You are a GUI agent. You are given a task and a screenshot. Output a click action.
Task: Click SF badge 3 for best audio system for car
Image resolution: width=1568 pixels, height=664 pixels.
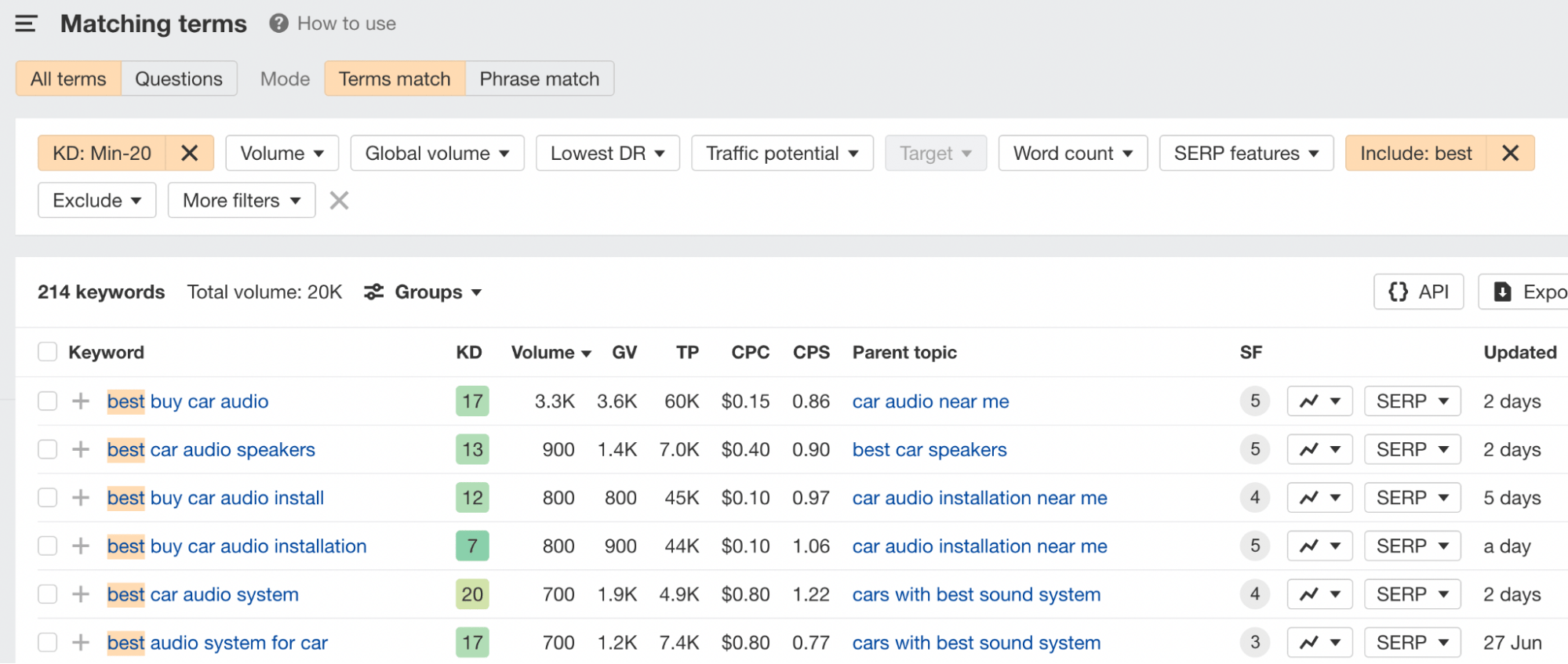[x=1255, y=643]
